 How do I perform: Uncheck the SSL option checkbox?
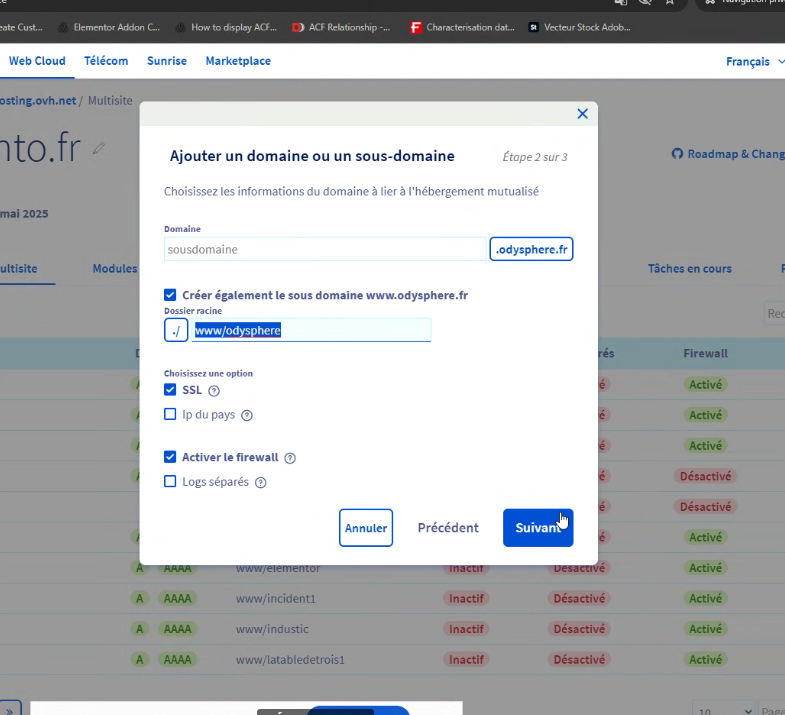pos(170,390)
